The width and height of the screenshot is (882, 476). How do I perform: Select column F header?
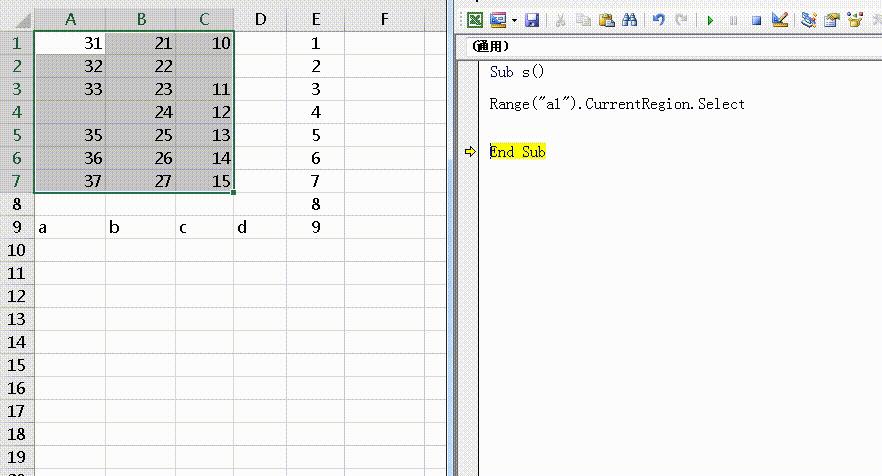[384, 20]
